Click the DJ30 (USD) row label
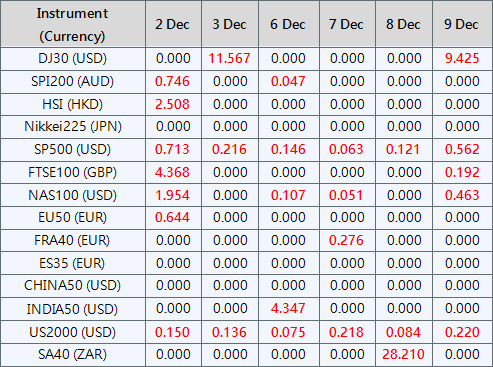 coord(72,58)
